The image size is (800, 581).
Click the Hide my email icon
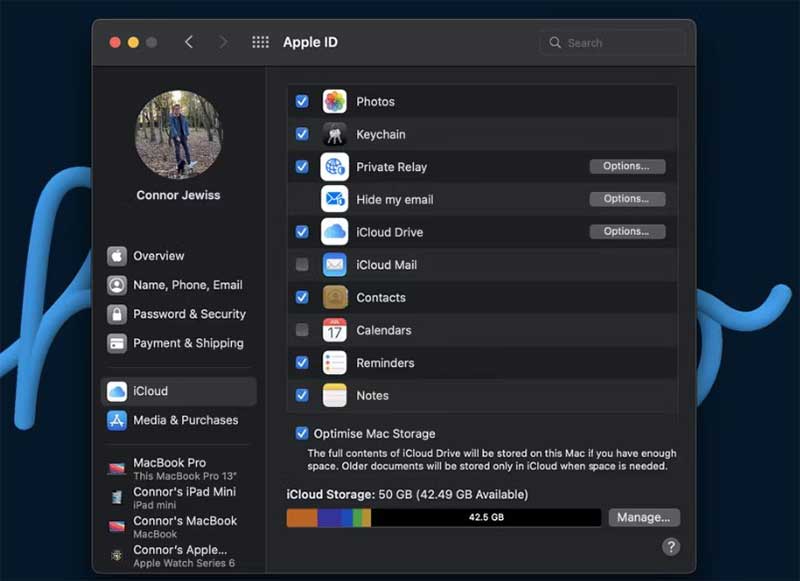(335, 199)
